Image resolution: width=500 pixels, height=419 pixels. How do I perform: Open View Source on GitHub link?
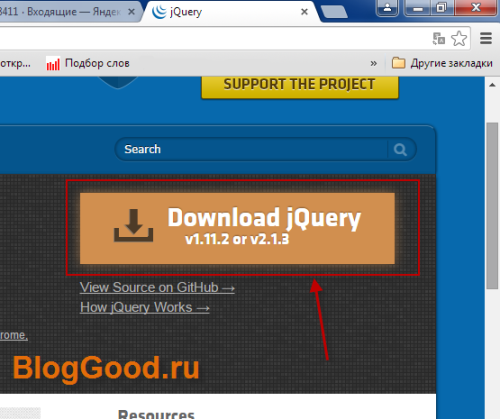[x=157, y=287]
